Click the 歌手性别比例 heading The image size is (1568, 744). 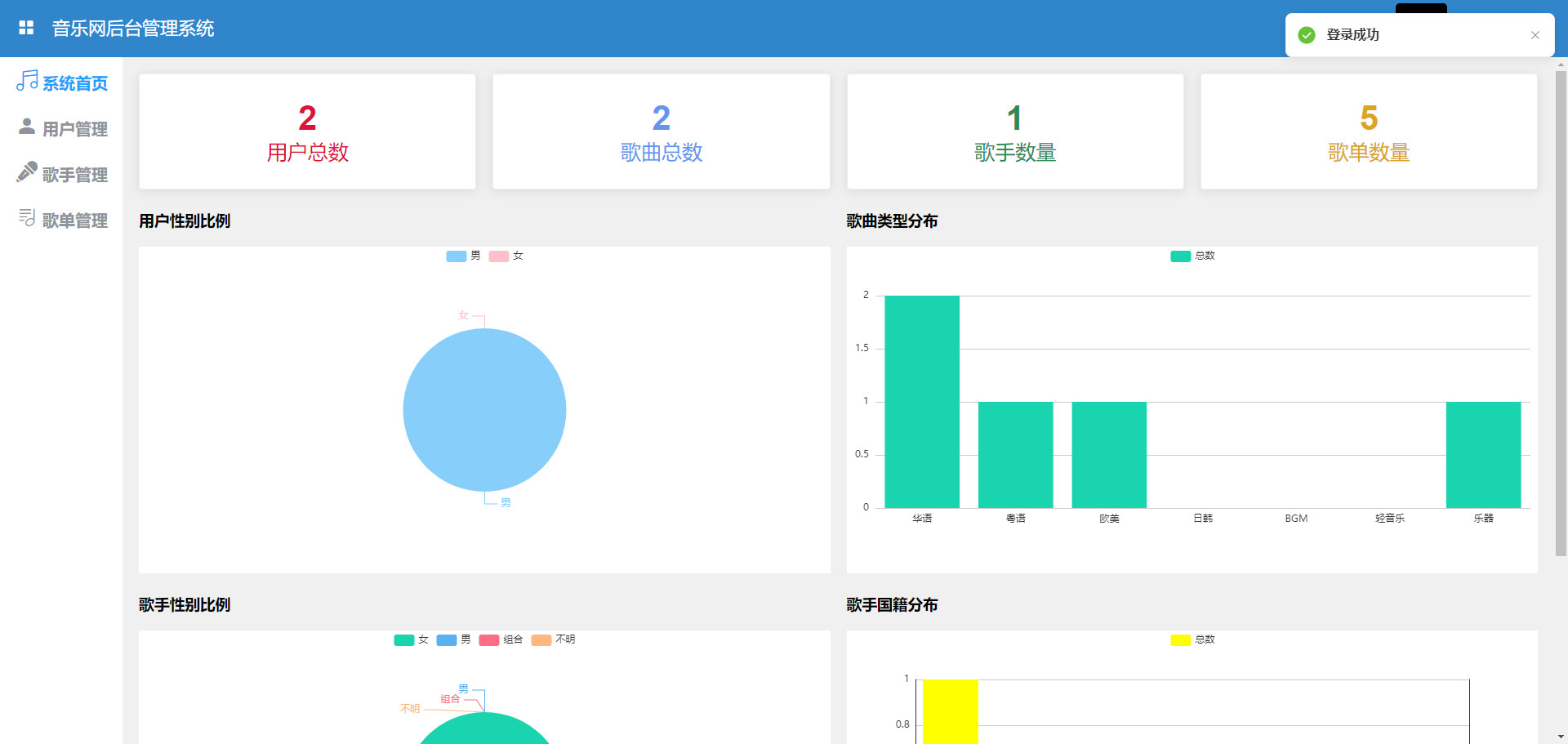185,605
